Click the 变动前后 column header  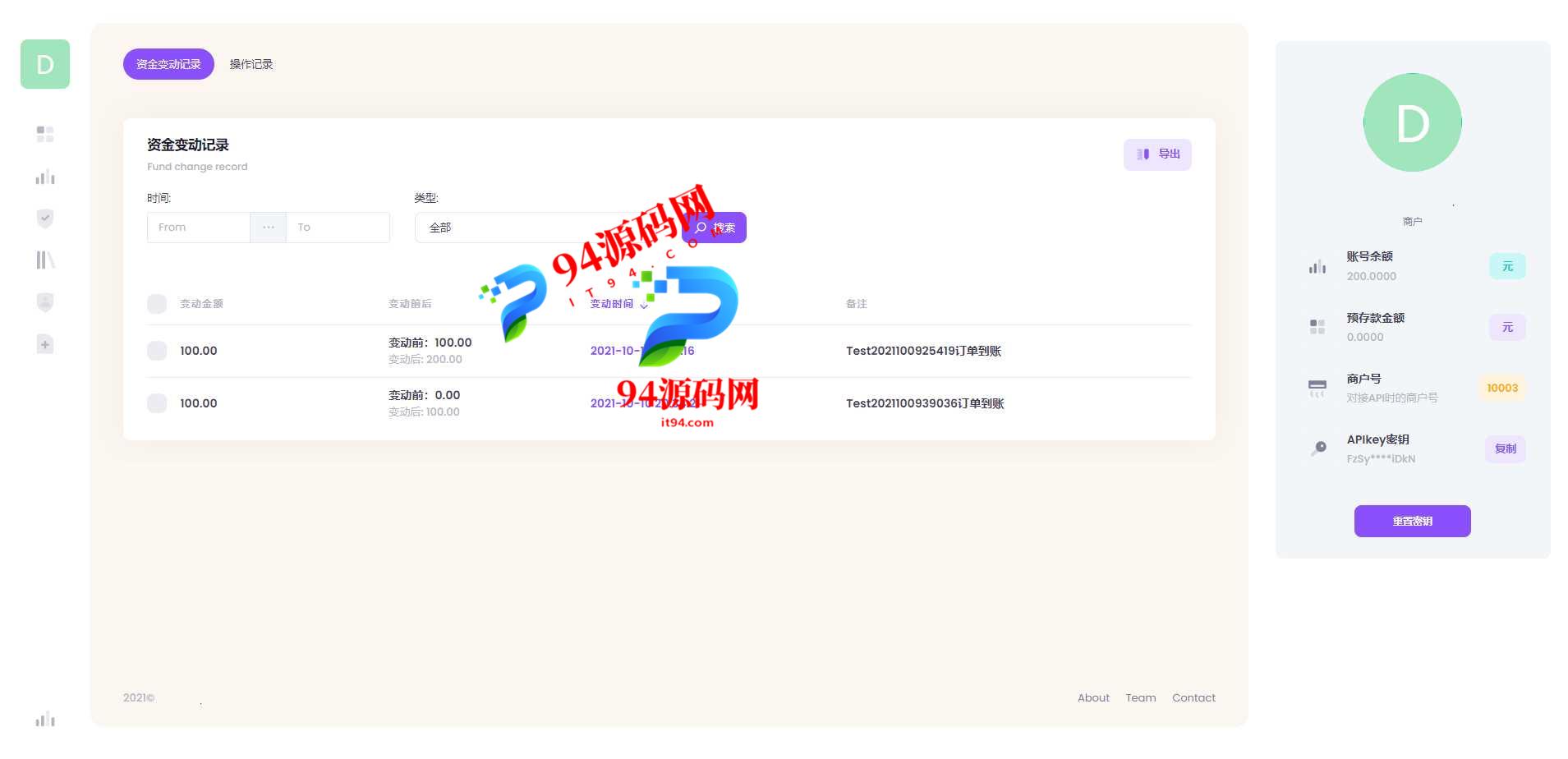(410, 304)
